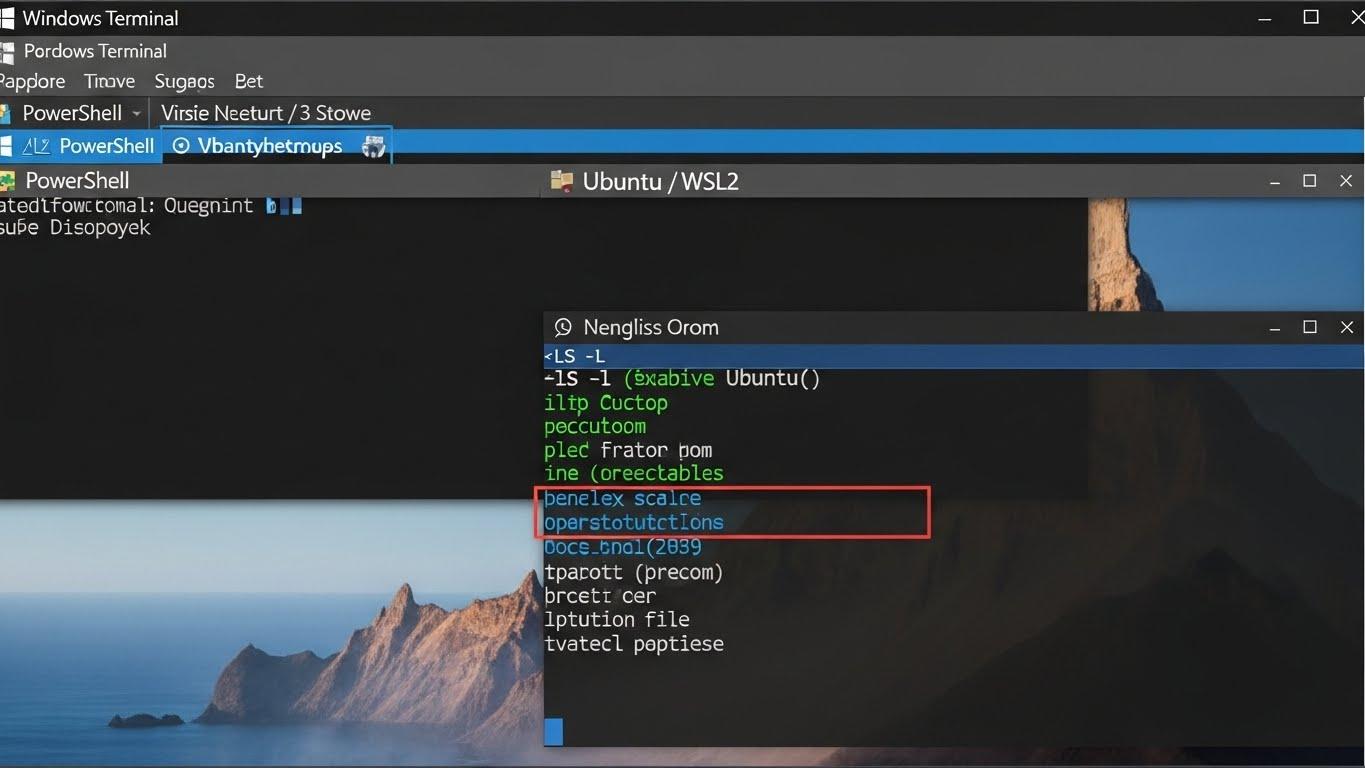Viewport: 1365px width, 768px height.
Task: Switch to the Virsie Neeturt /3 Stowe tab
Action: click(267, 112)
